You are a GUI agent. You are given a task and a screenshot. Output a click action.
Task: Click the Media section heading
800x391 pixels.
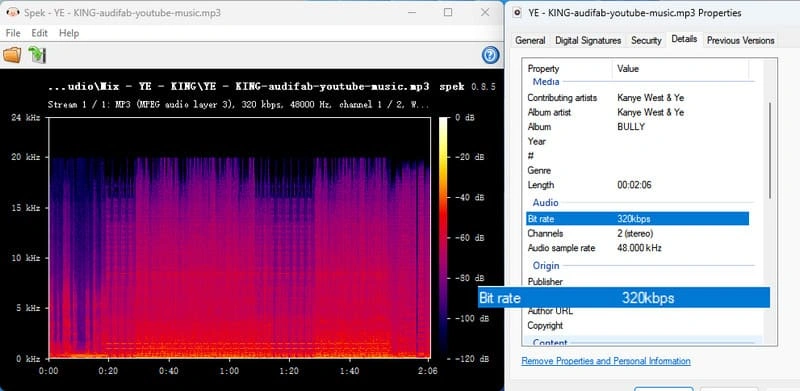pyautogui.click(x=546, y=82)
